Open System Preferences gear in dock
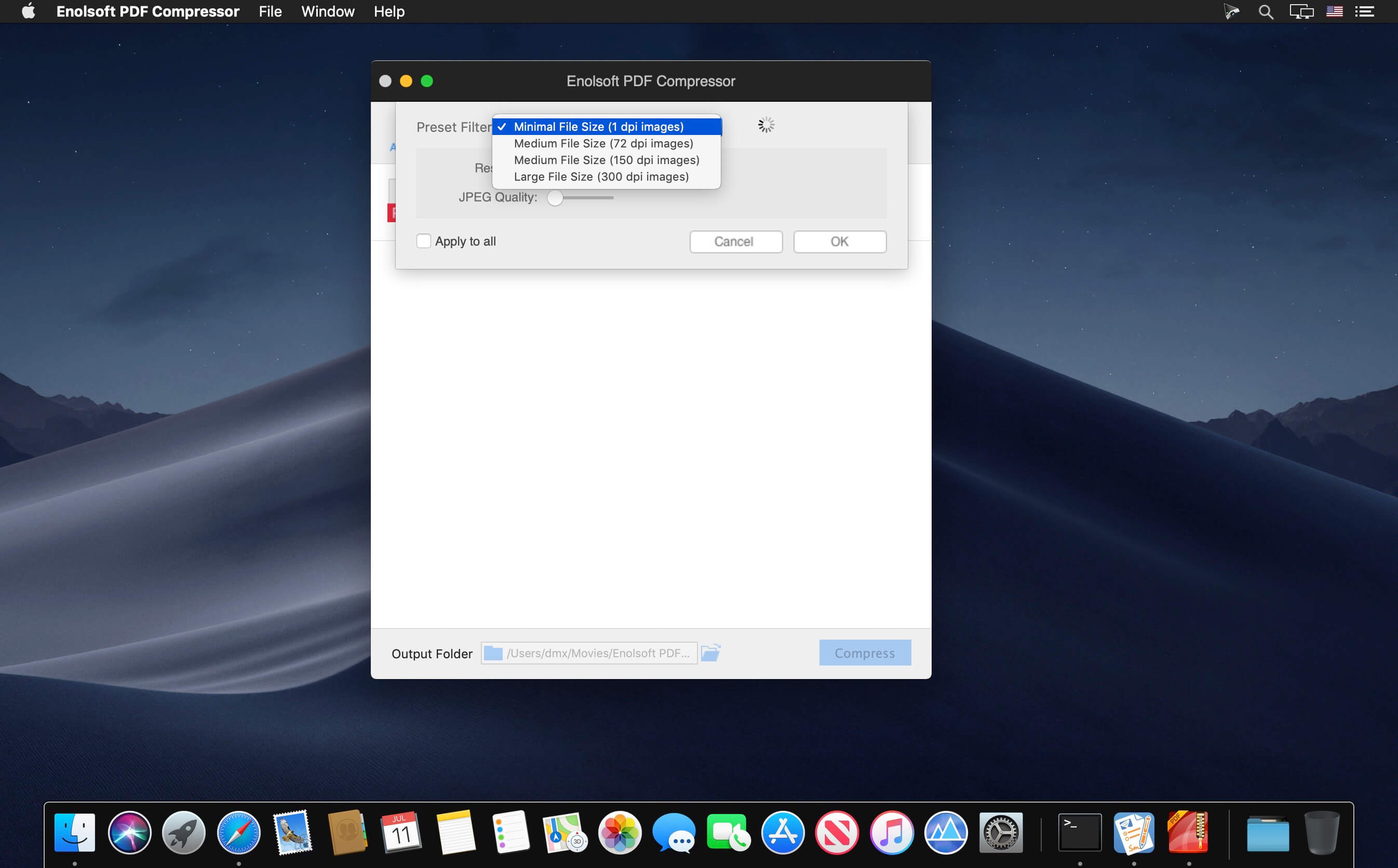This screenshot has height=868, width=1398. (1000, 832)
